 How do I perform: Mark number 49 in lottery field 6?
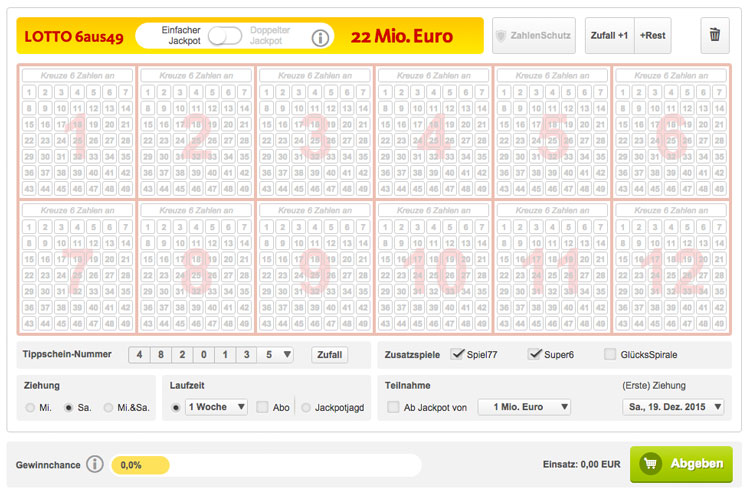[719, 189]
